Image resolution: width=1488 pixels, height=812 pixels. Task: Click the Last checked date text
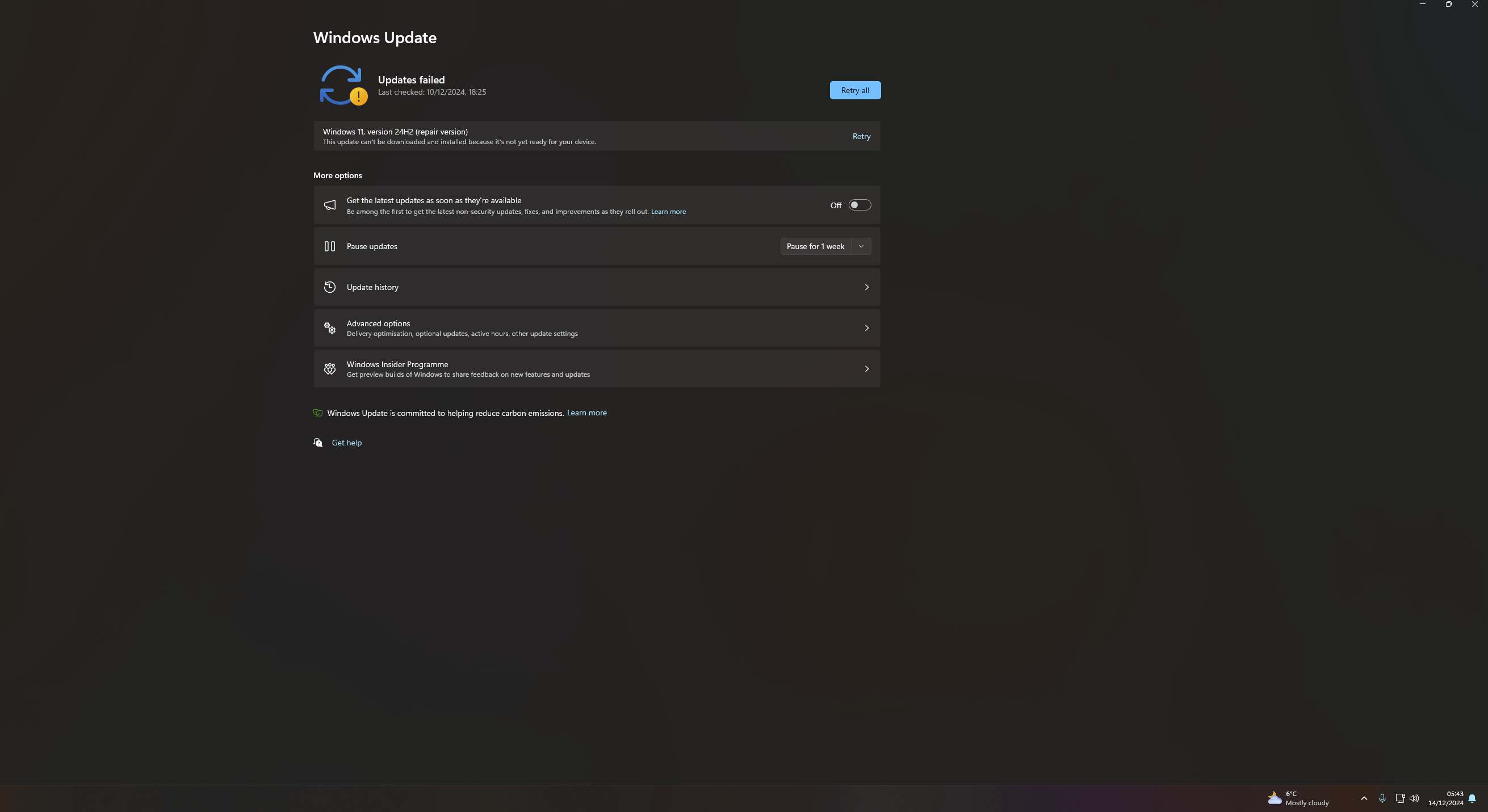point(432,92)
